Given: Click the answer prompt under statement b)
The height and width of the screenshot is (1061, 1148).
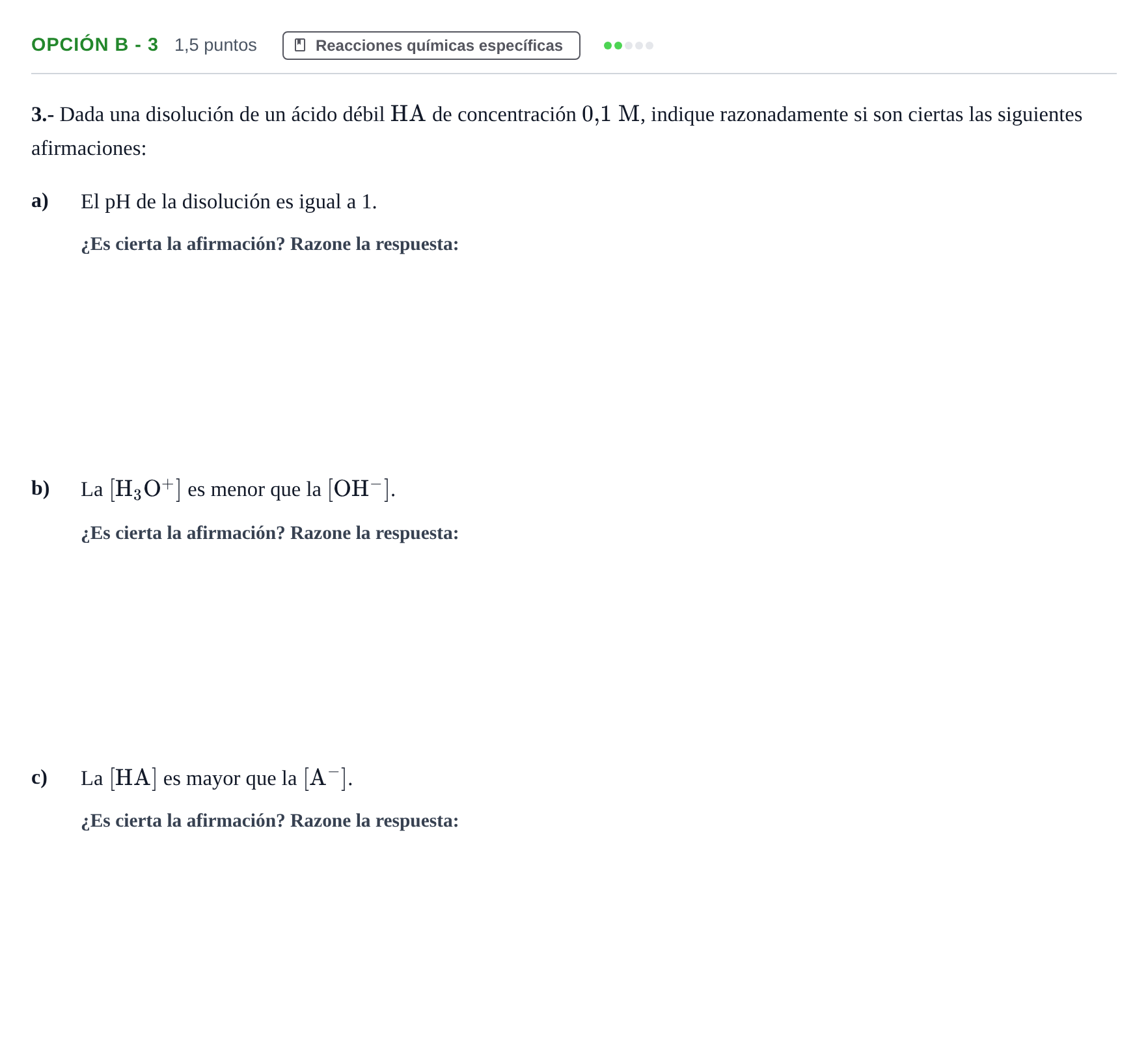Looking at the screenshot, I should tap(269, 533).
